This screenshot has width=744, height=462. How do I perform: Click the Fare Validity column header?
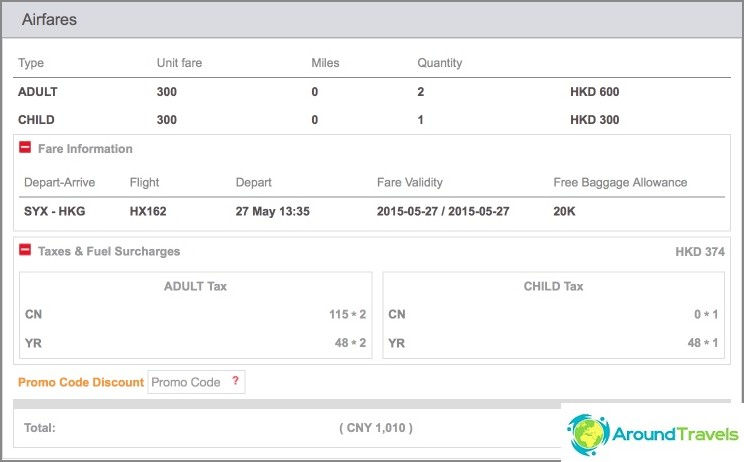coord(409,183)
